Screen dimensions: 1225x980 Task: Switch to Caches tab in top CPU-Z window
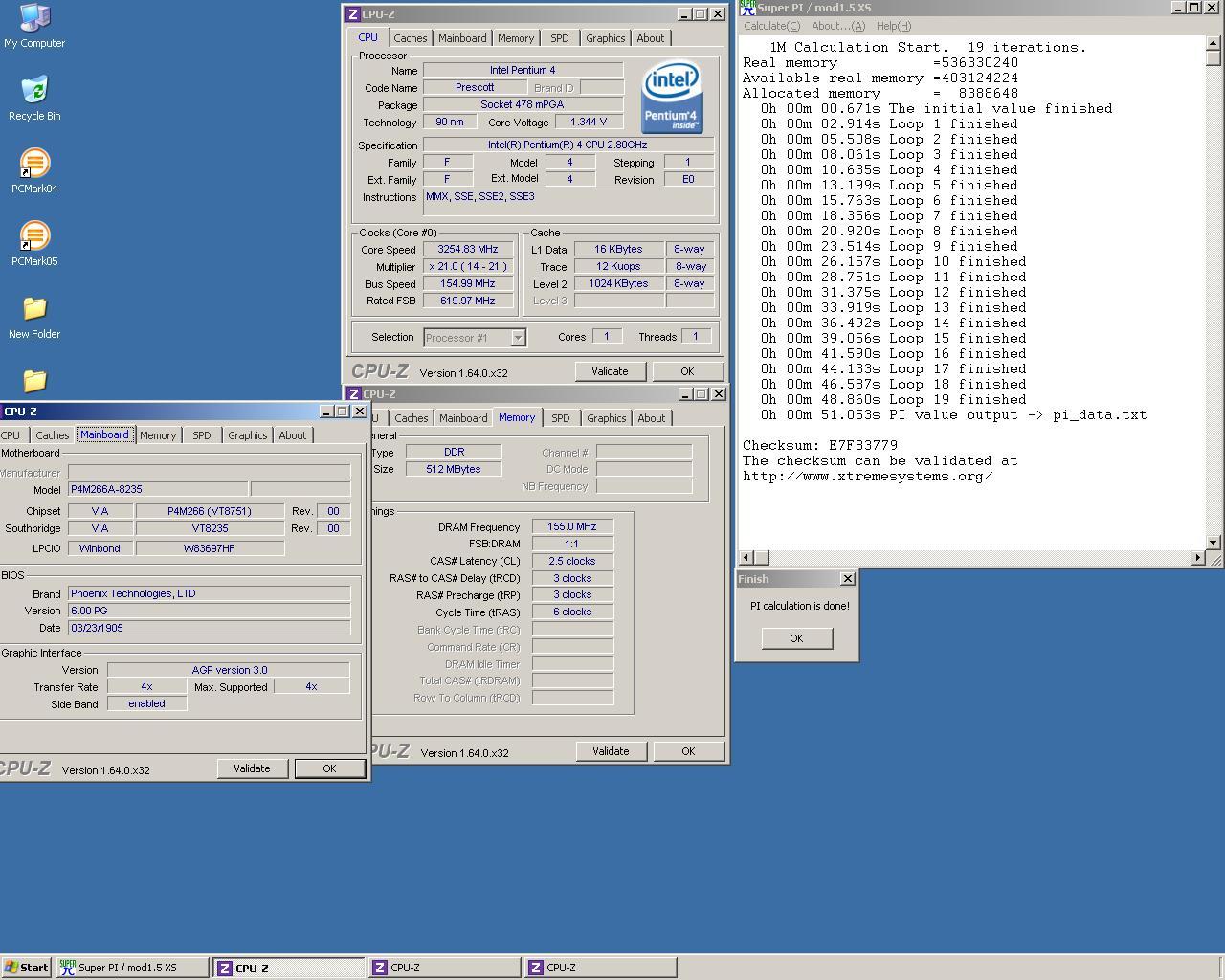click(410, 38)
